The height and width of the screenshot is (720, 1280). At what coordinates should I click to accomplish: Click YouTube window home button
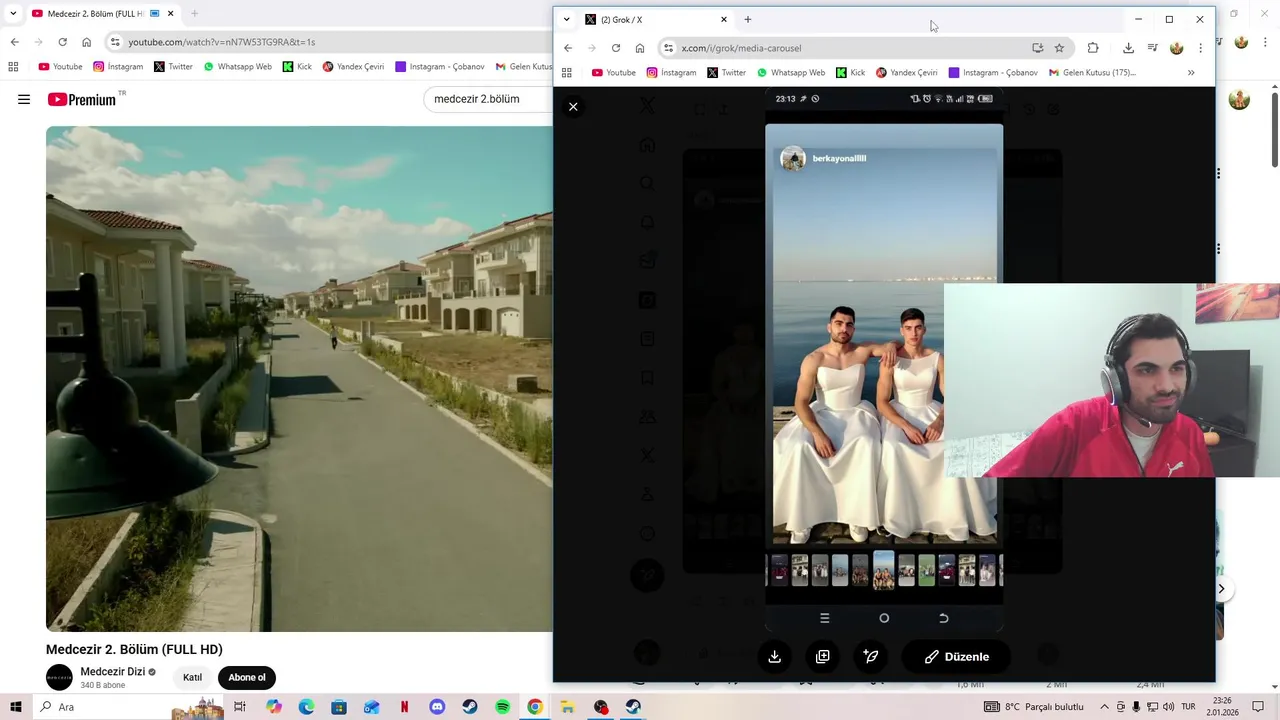(86, 42)
